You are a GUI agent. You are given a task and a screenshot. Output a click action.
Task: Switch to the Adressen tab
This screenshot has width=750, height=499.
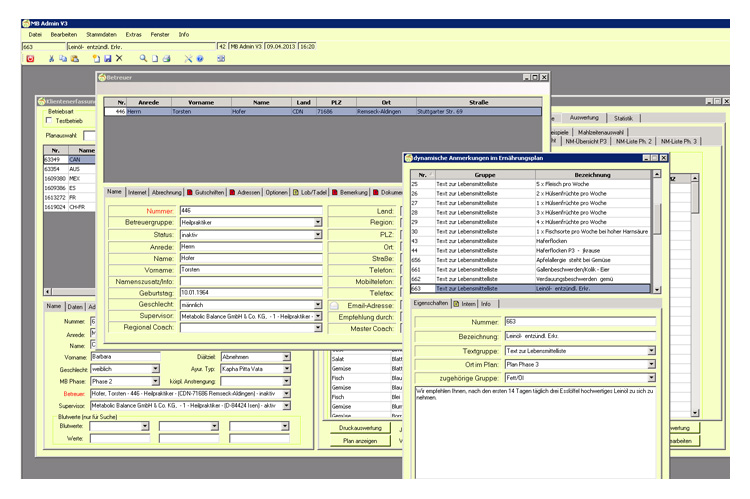245,192
